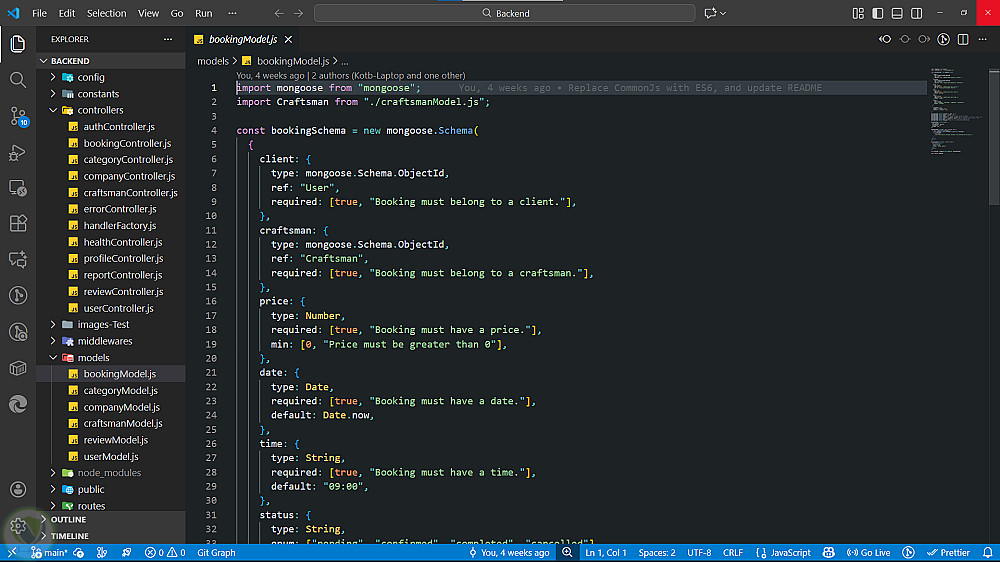Open Source Control view with 10 badge
1000x562 pixels.
point(17,116)
